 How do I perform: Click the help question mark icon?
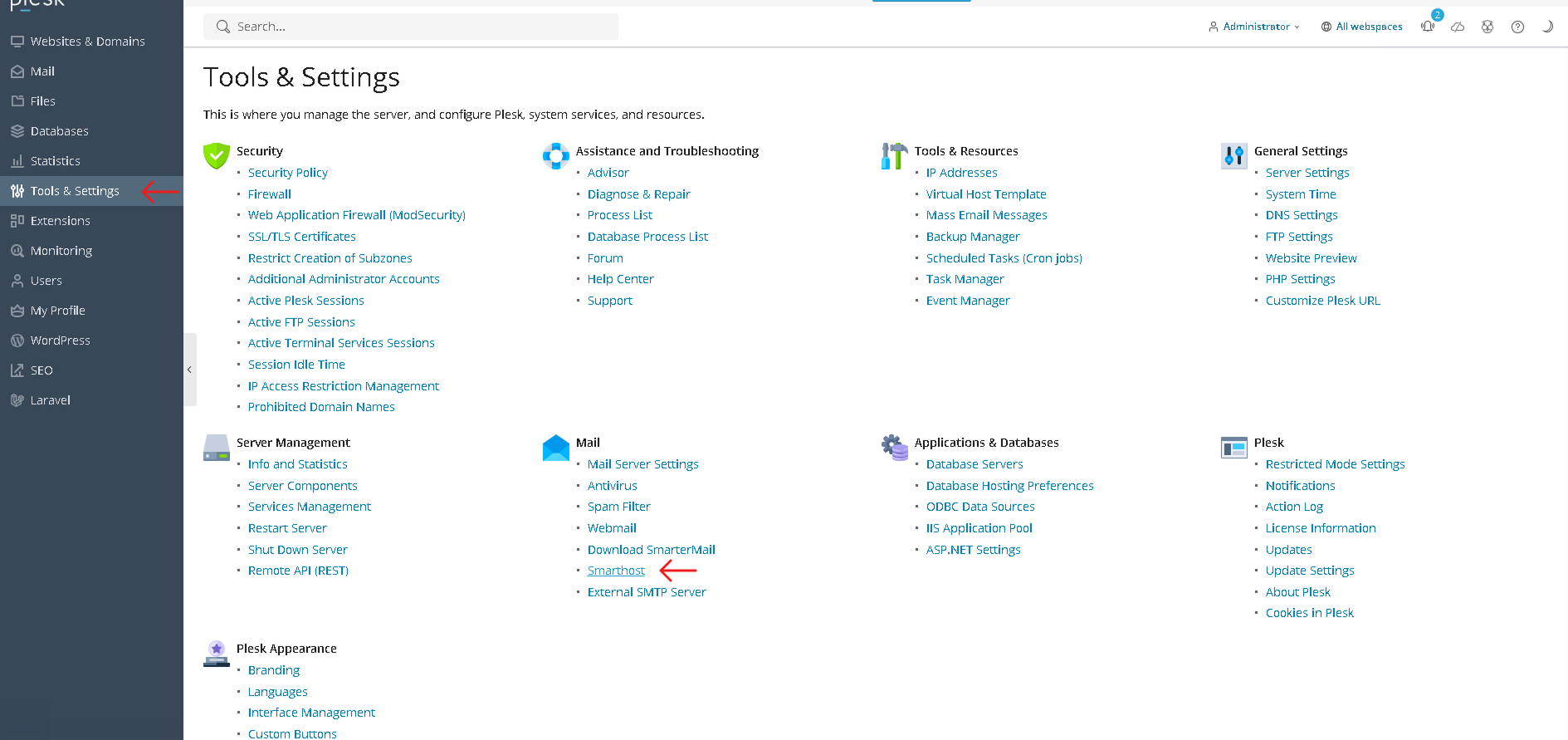click(x=1517, y=27)
